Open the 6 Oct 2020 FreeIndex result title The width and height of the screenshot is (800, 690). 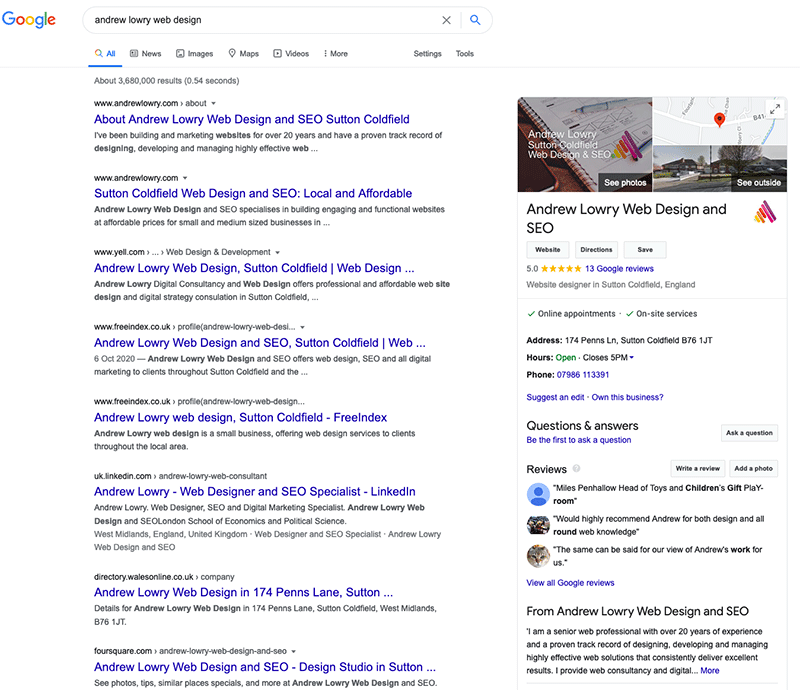[260, 343]
